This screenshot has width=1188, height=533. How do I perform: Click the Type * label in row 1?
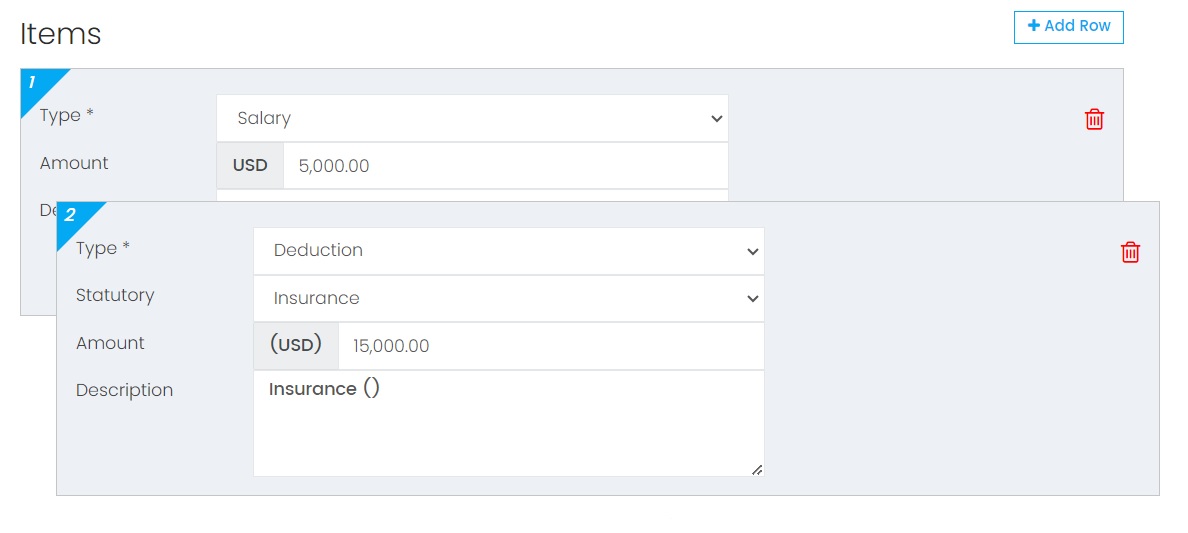coord(67,115)
